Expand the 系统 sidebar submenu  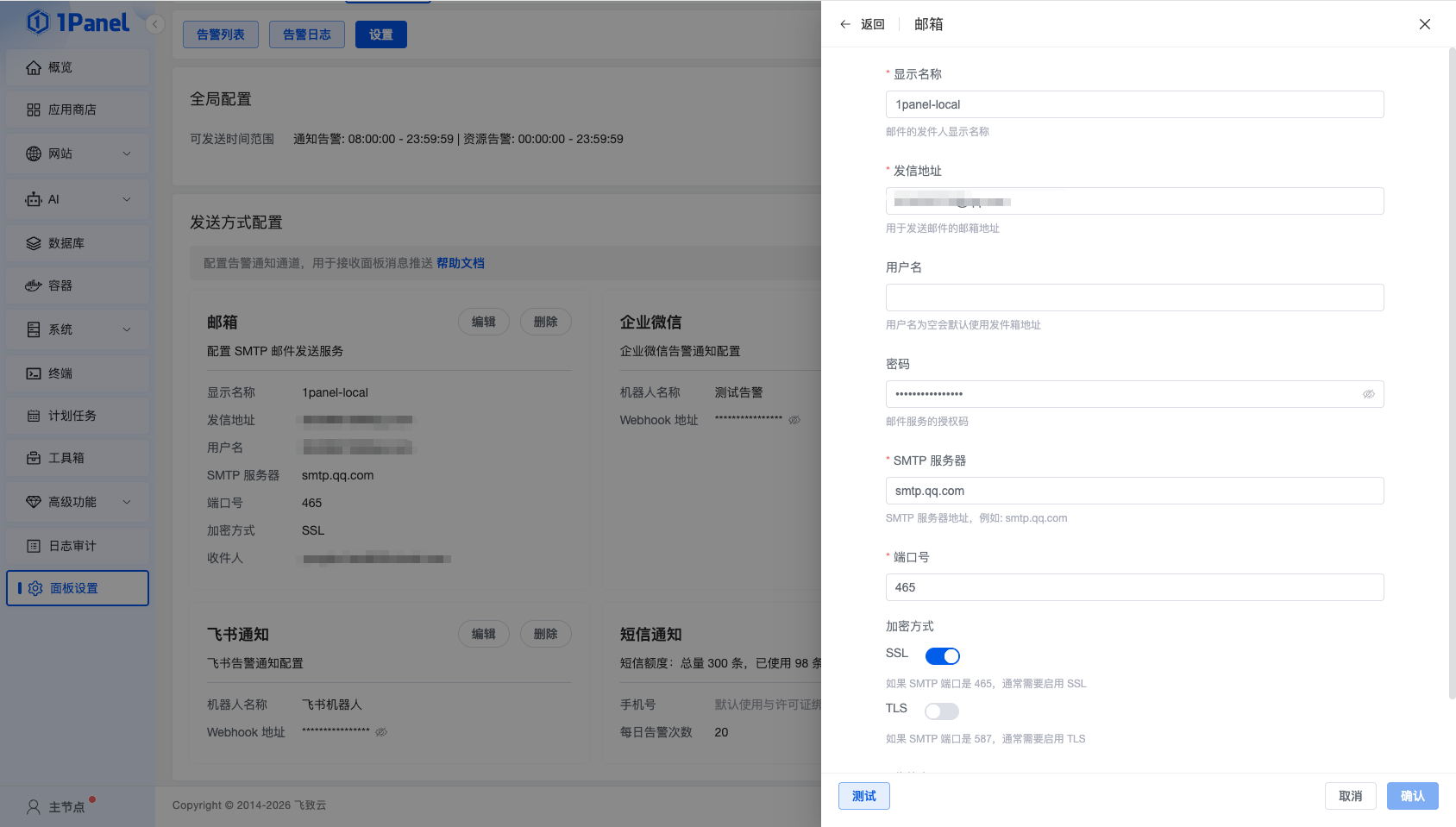(127, 329)
